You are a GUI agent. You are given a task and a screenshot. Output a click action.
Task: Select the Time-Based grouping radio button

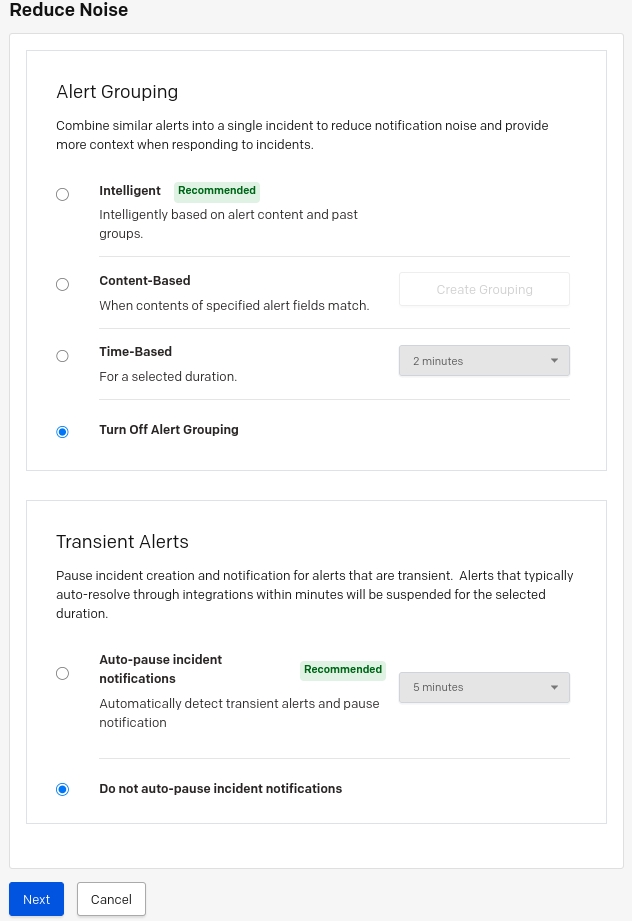click(x=62, y=356)
